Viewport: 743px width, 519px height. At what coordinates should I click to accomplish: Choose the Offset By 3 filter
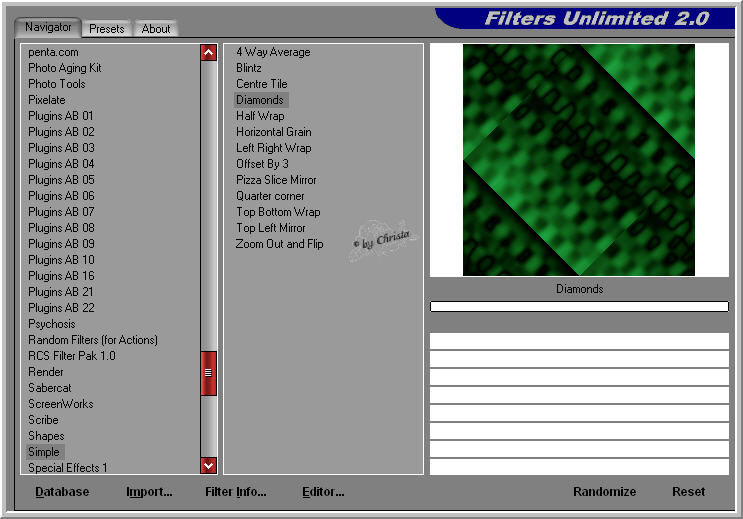click(263, 164)
